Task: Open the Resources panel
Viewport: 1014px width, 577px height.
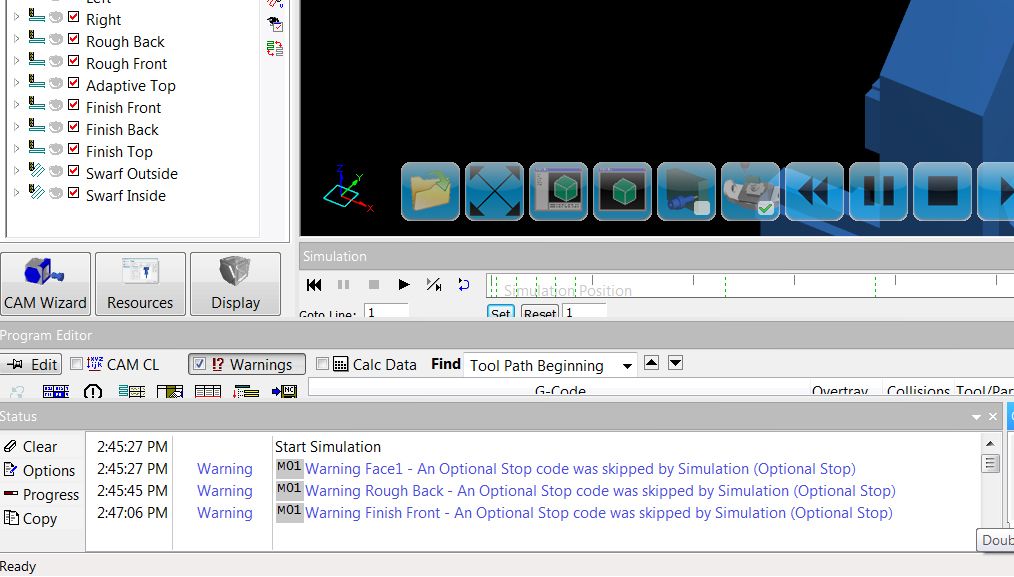Action: pyautogui.click(x=140, y=284)
